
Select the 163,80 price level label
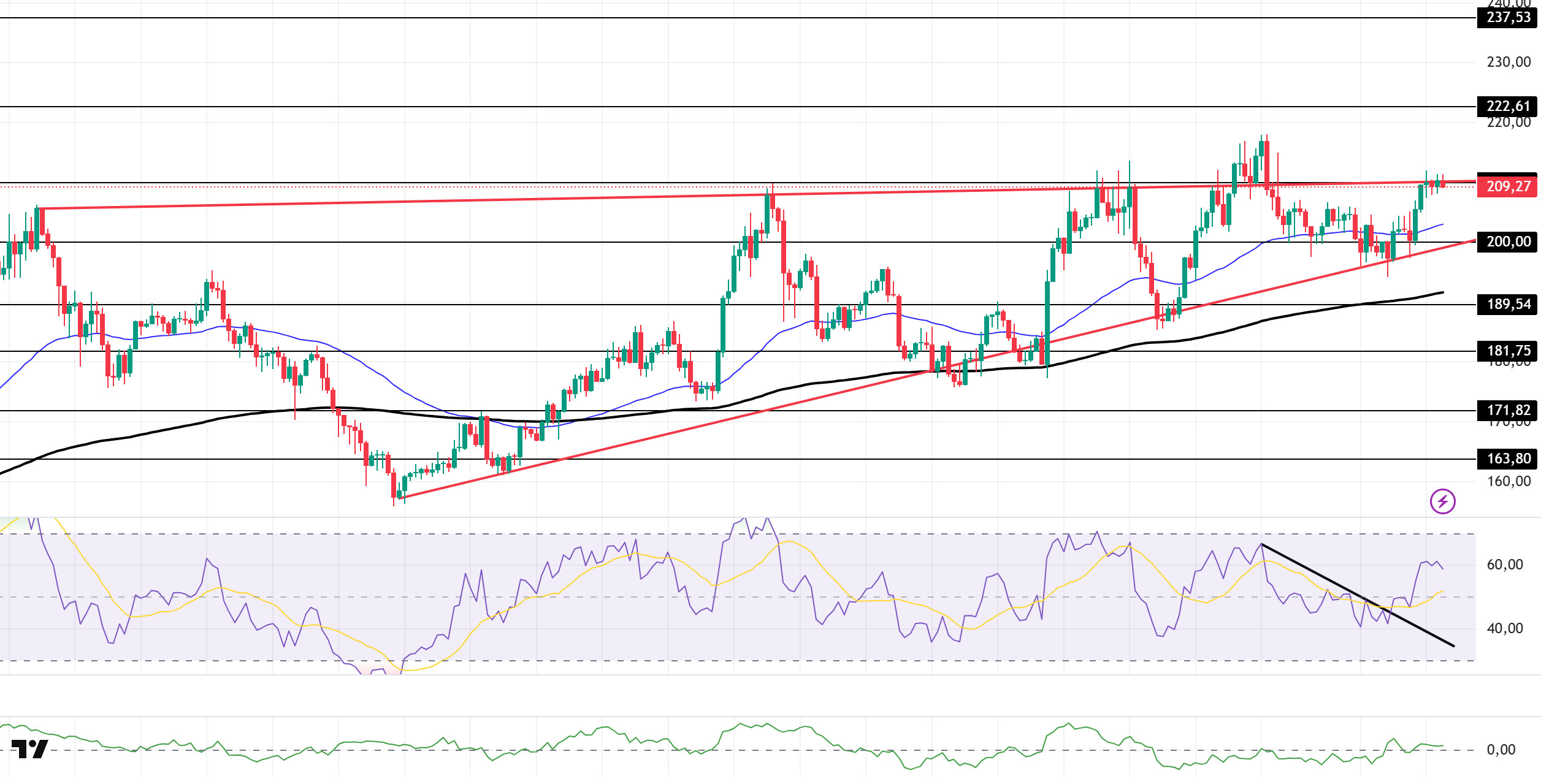click(1508, 459)
